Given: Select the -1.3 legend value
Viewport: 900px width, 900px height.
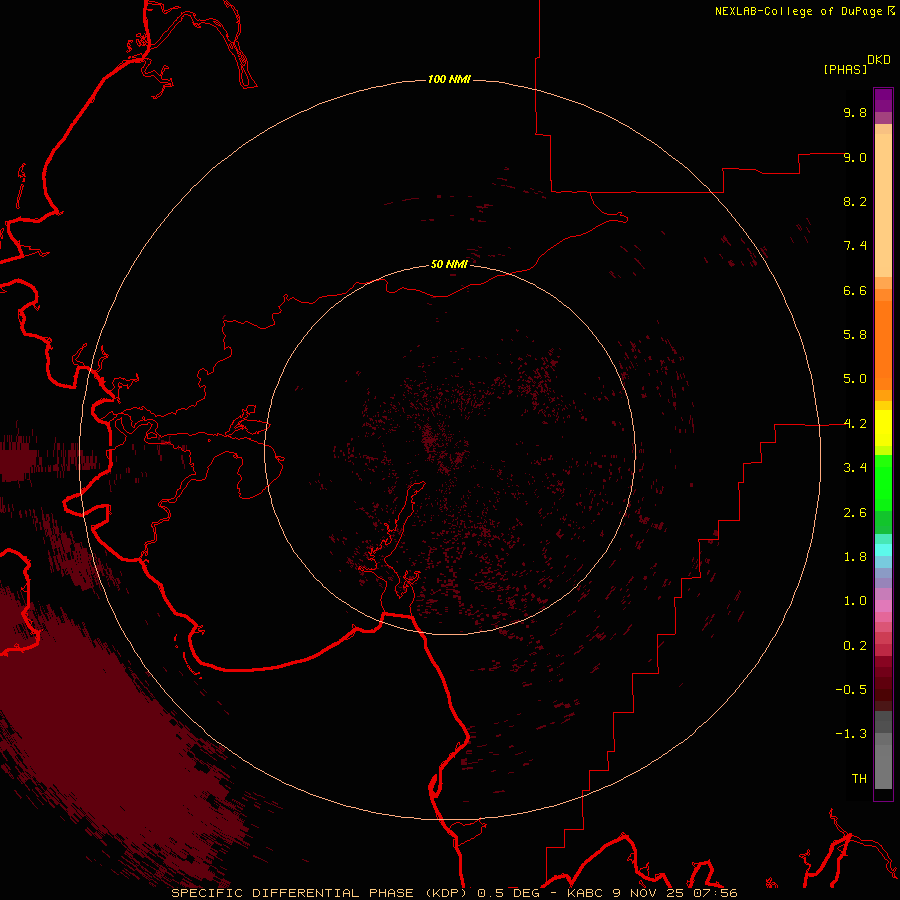Looking at the screenshot, I should coord(851,734).
